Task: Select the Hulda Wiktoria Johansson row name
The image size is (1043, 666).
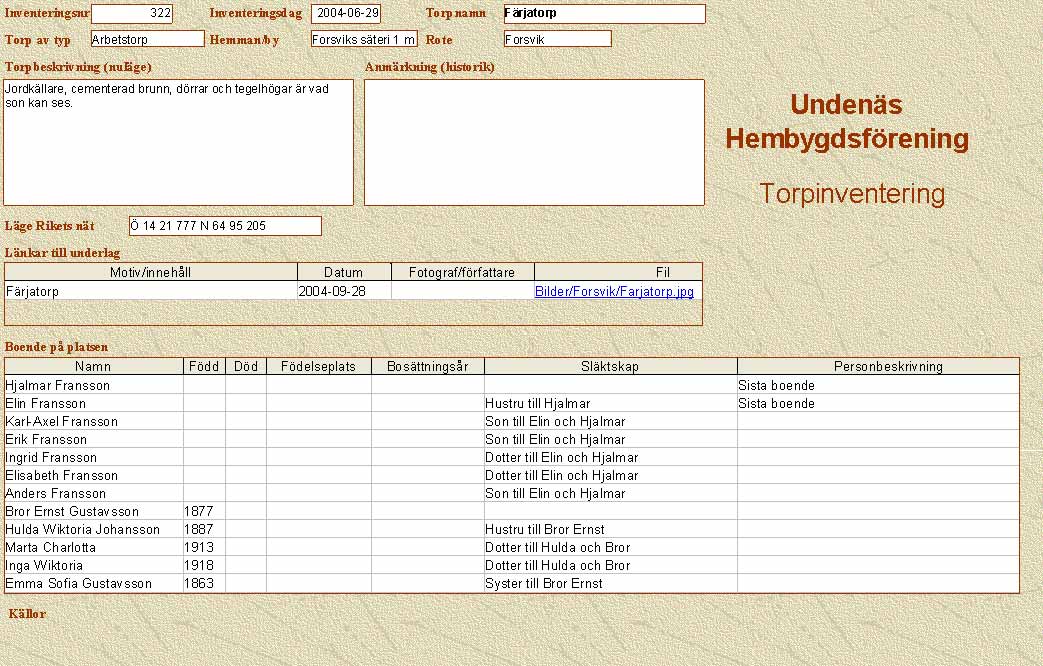Action: (x=83, y=529)
